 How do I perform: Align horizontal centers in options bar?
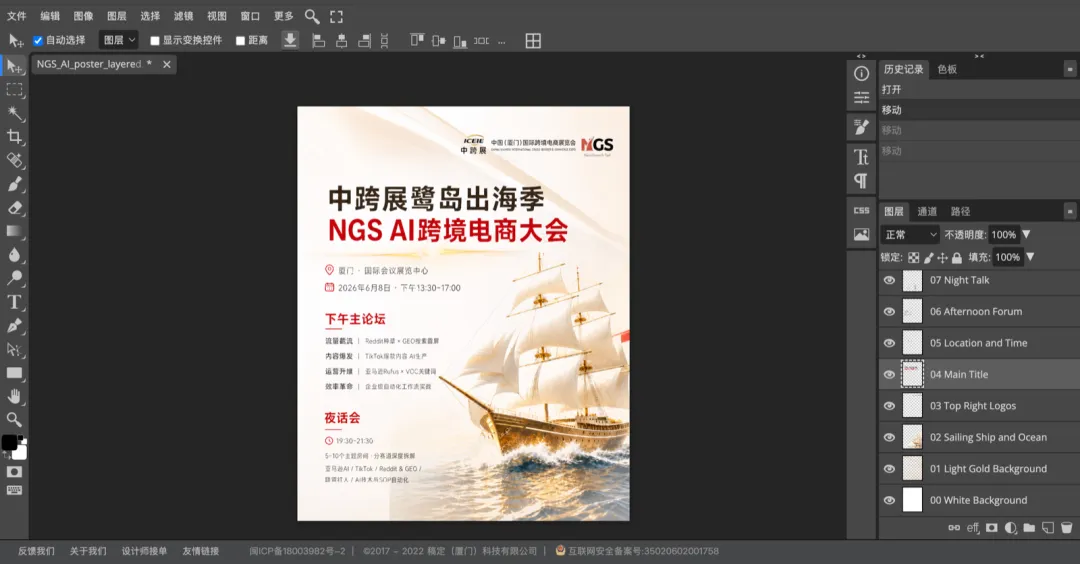(x=341, y=41)
